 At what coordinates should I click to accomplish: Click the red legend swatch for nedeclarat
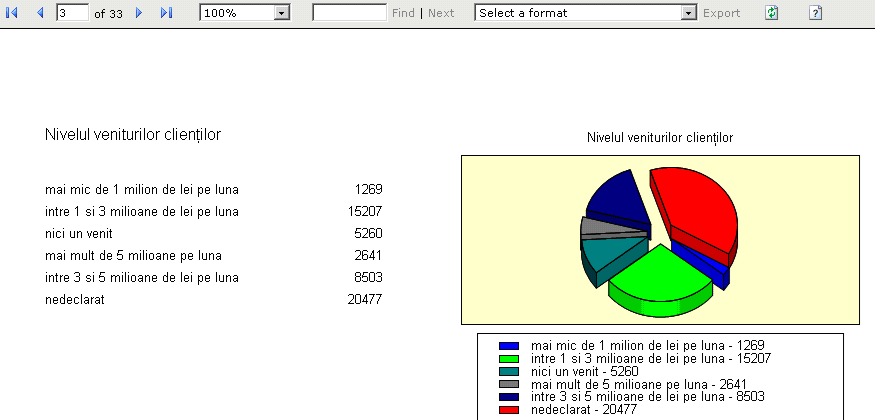[x=509, y=410]
